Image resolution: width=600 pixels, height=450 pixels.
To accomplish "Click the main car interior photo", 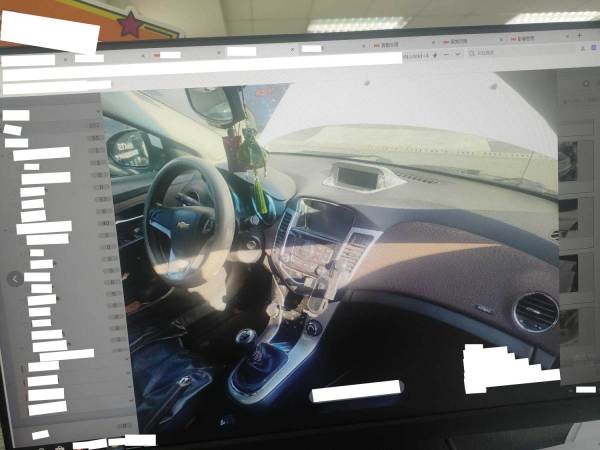I will point(330,250).
